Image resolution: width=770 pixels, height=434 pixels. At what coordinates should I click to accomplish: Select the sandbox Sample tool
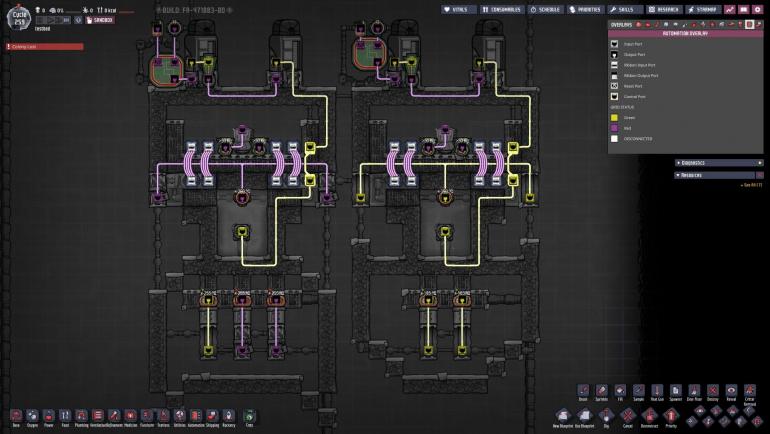tap(638, 392)
